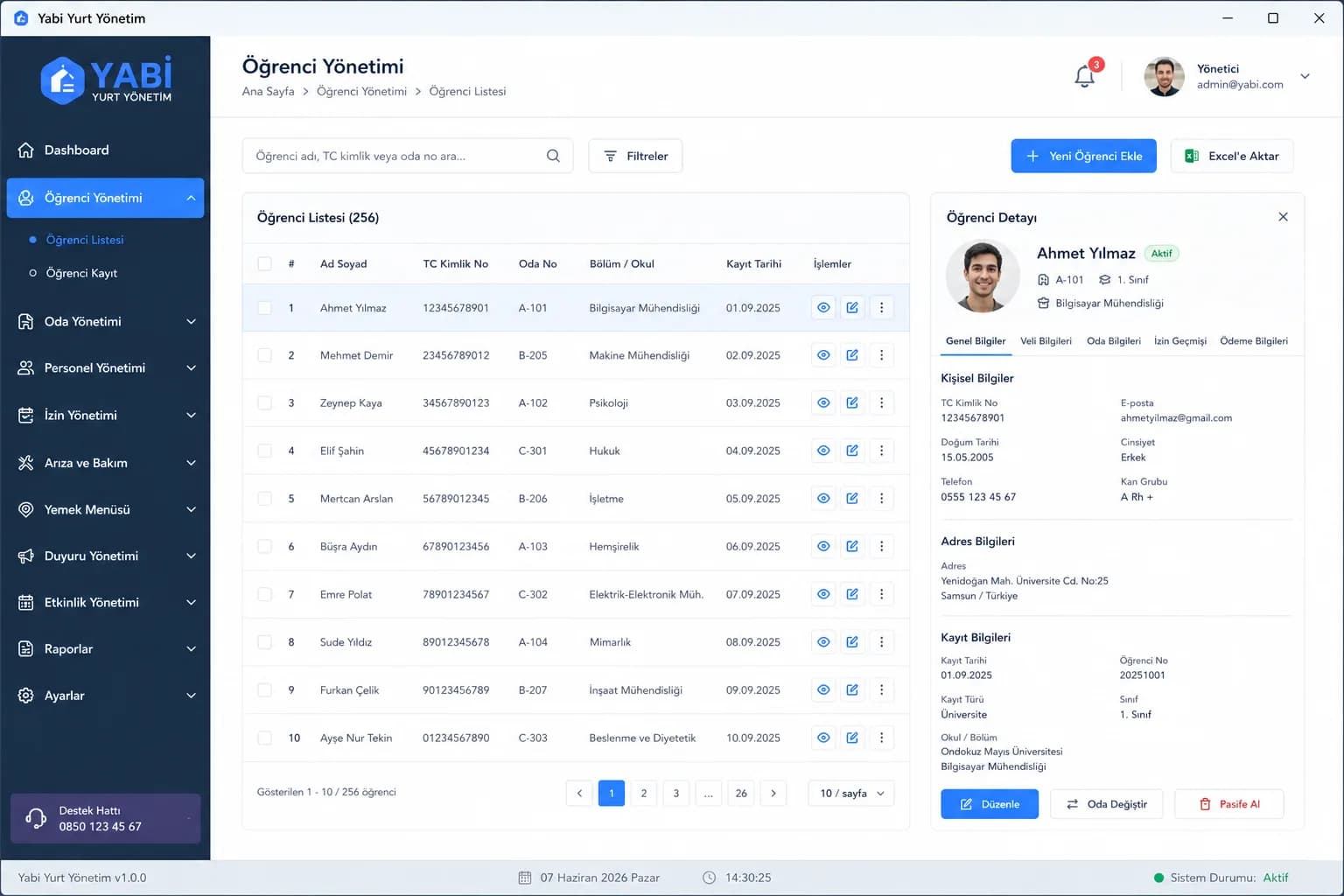Expand Yemek Menüsü section
The width and height of the screenshot is (1344, 896).
coord(105,509)
